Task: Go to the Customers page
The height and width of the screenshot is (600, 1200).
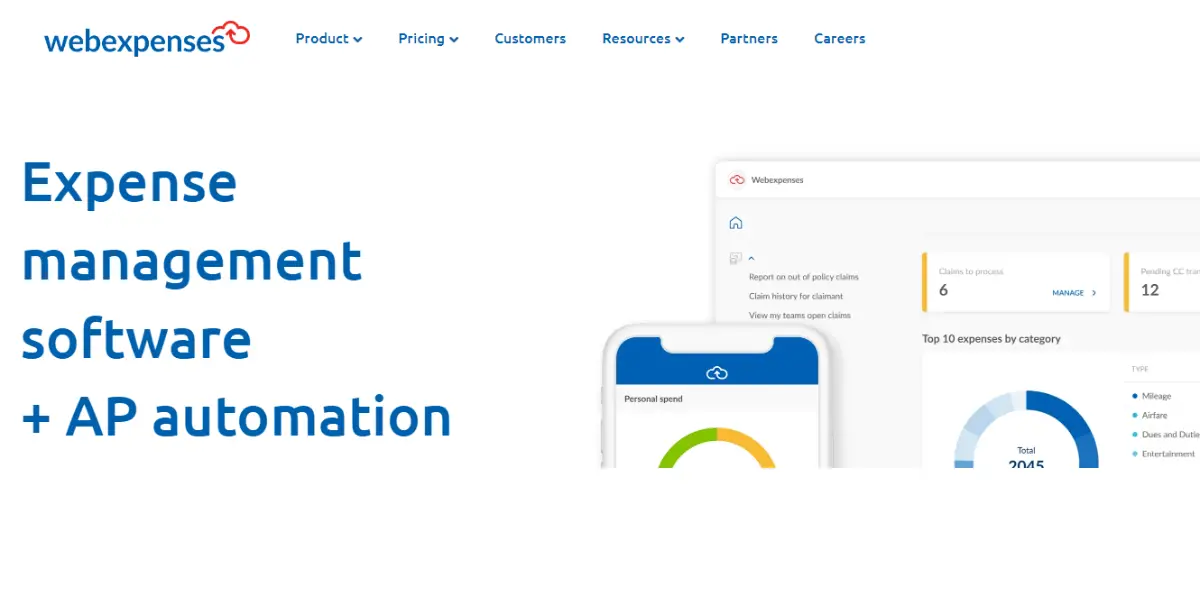Action: [x=530, y=39]
